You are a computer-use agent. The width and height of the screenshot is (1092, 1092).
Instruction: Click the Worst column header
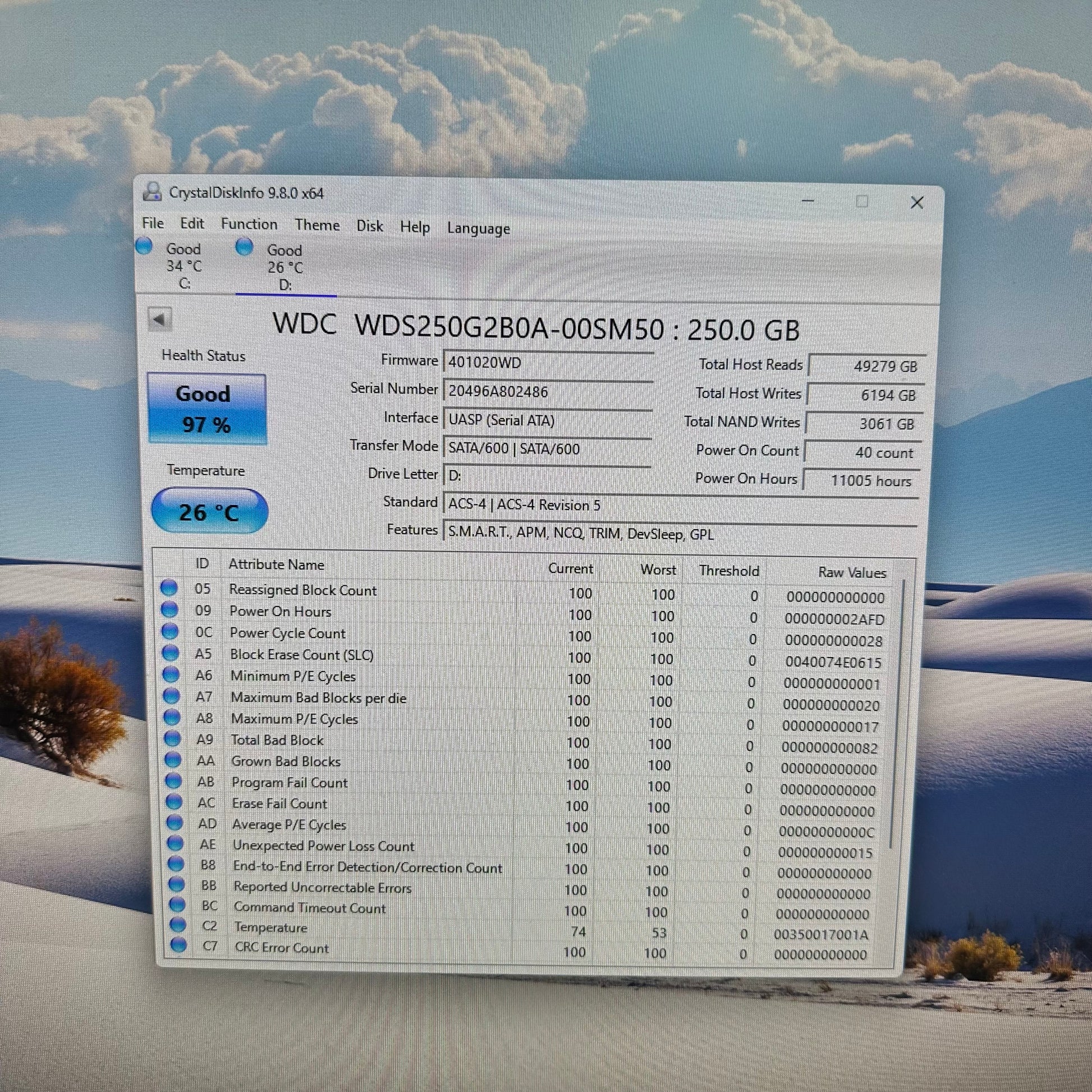click(658, 569)
